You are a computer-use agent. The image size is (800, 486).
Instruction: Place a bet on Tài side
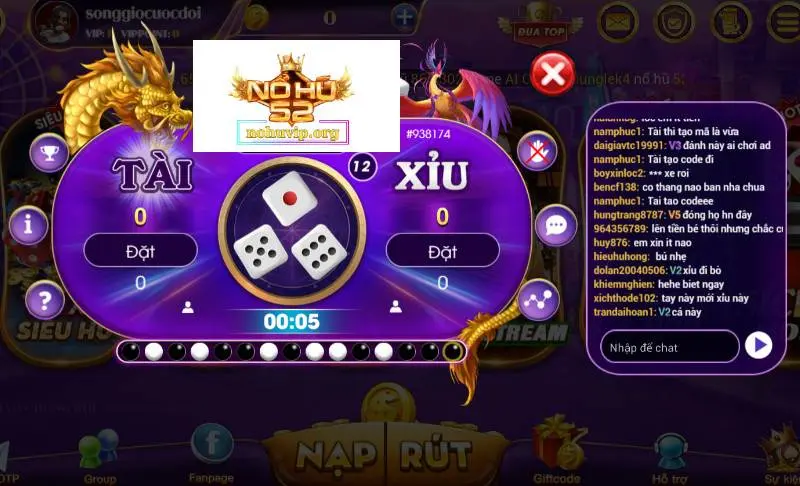140,250
